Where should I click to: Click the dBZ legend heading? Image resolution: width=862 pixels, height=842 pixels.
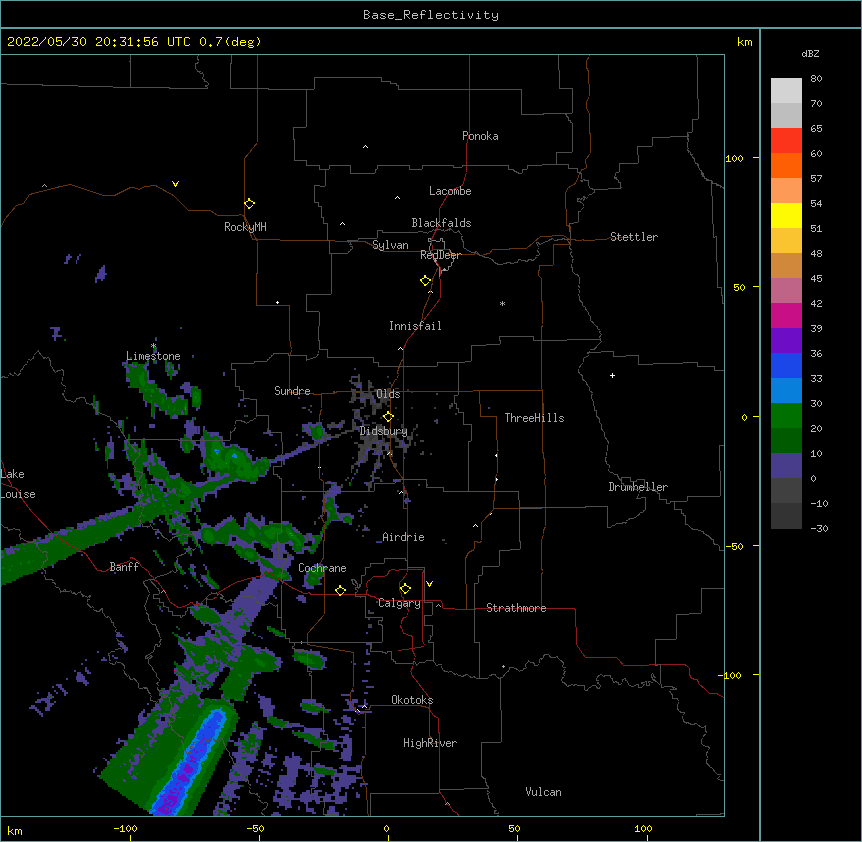pos(810,53)
